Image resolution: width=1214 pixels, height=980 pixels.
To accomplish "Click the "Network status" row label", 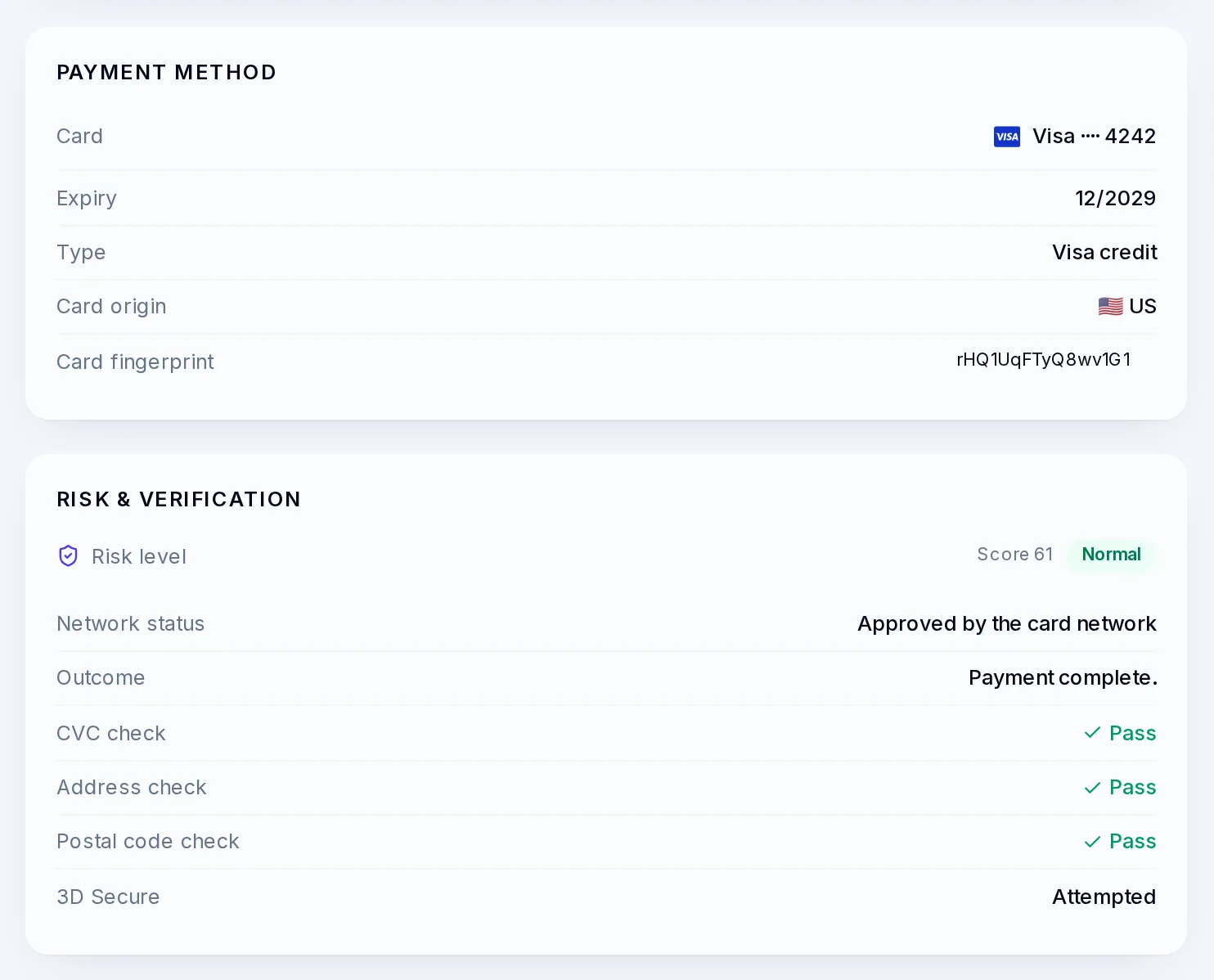I will 131,623.
